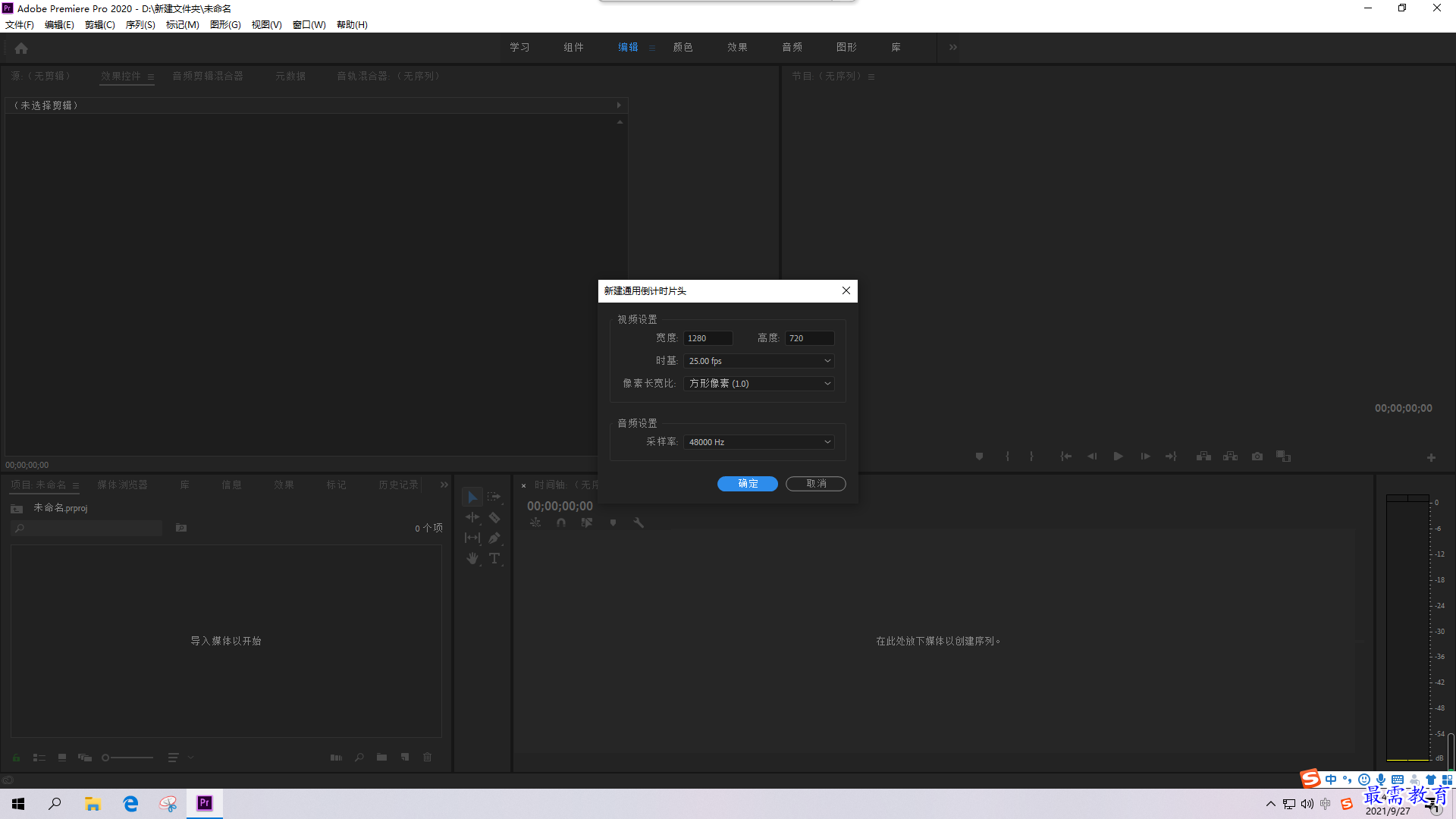Click New Bin folder icon
This screenshot has height=819, width=1456.
click(x=382, y=758)
